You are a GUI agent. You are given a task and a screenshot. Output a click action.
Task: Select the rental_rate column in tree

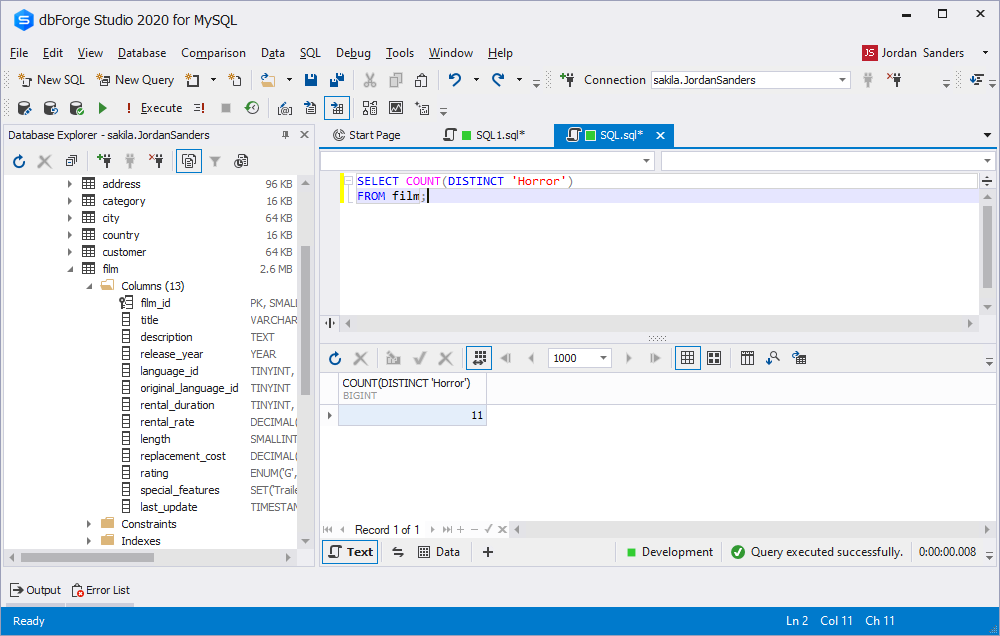click(167, 422)
